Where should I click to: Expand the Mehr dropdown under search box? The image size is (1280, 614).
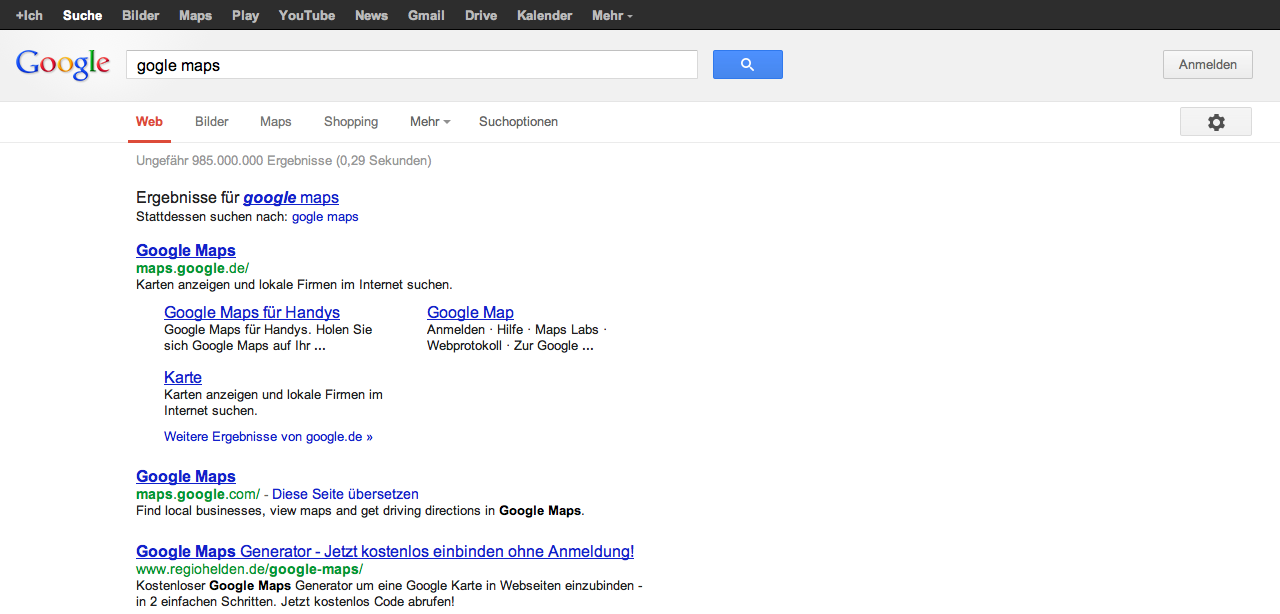[429, 122]
